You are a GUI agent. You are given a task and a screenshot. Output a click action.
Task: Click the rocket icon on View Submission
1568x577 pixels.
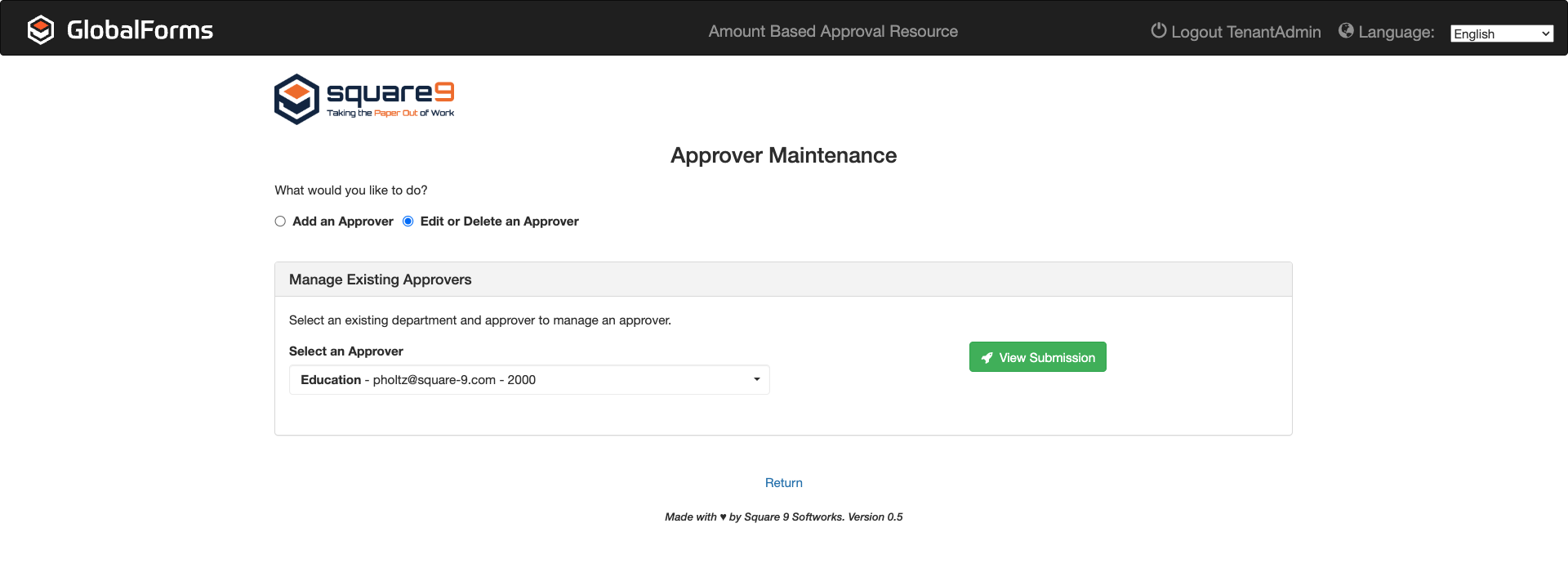click(x=987, y=358)
